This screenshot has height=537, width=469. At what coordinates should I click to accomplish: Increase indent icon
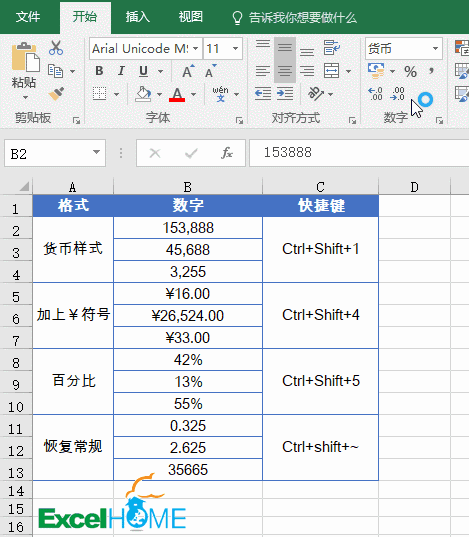coord(285,93)
